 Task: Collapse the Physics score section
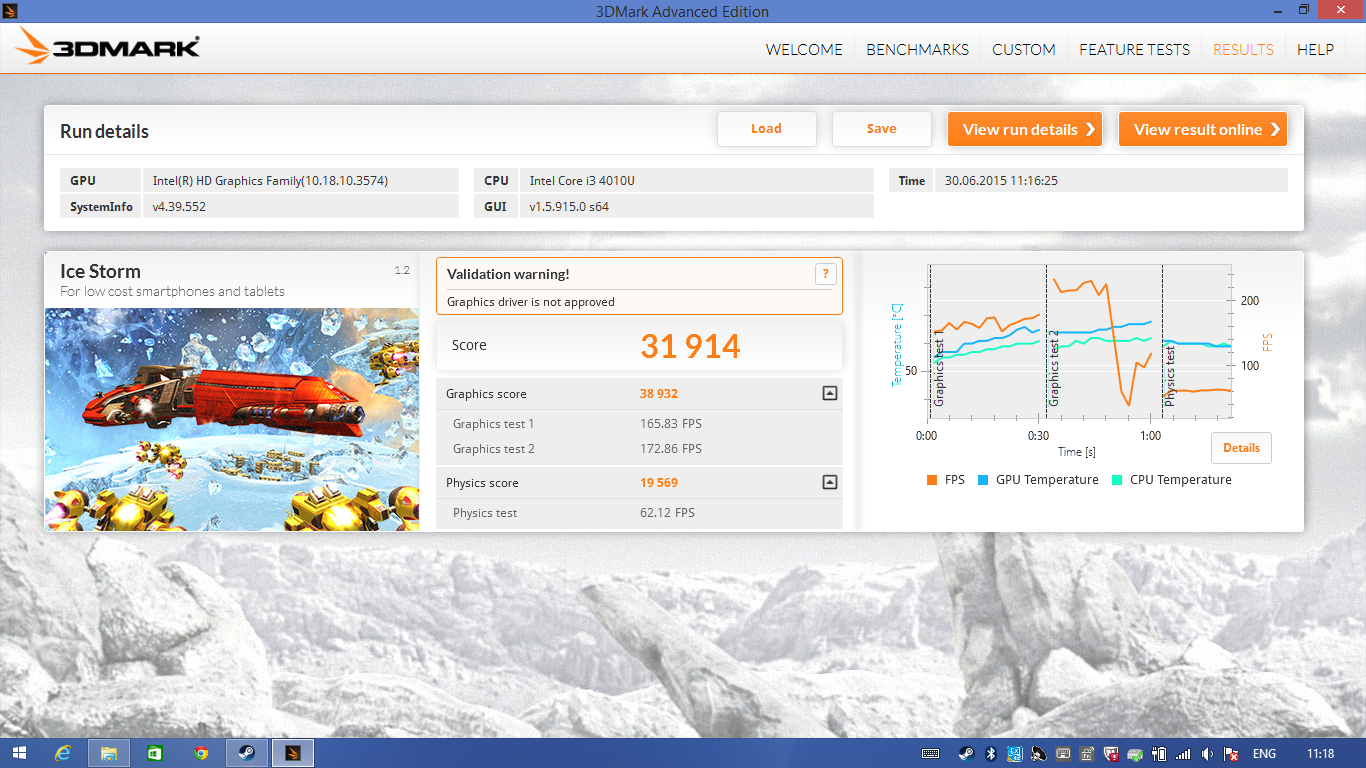[x=829, y=482]
